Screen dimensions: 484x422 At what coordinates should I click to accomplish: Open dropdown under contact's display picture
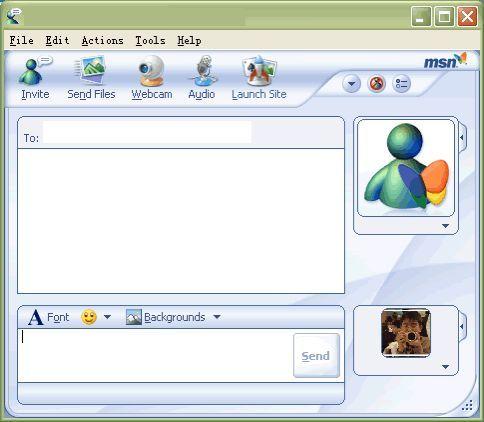tap(445, 226)
